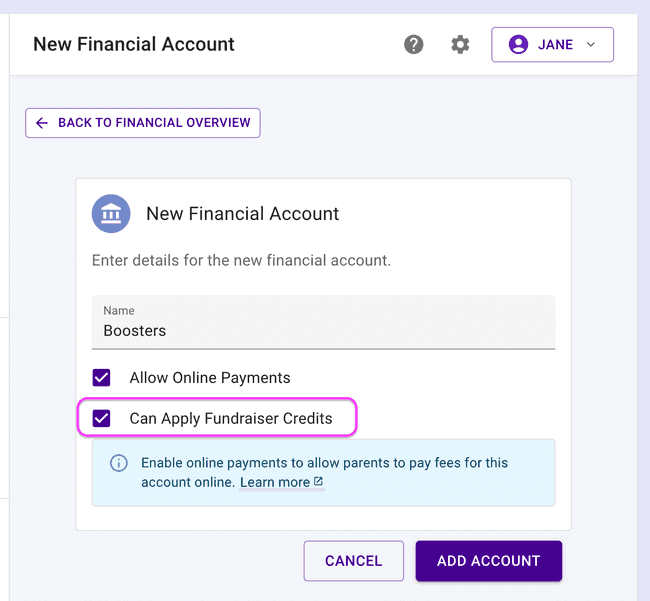Screen dimensions: 650x601
Task: Click the Allow Online Payments label text
Action: (x=210, y=378)
